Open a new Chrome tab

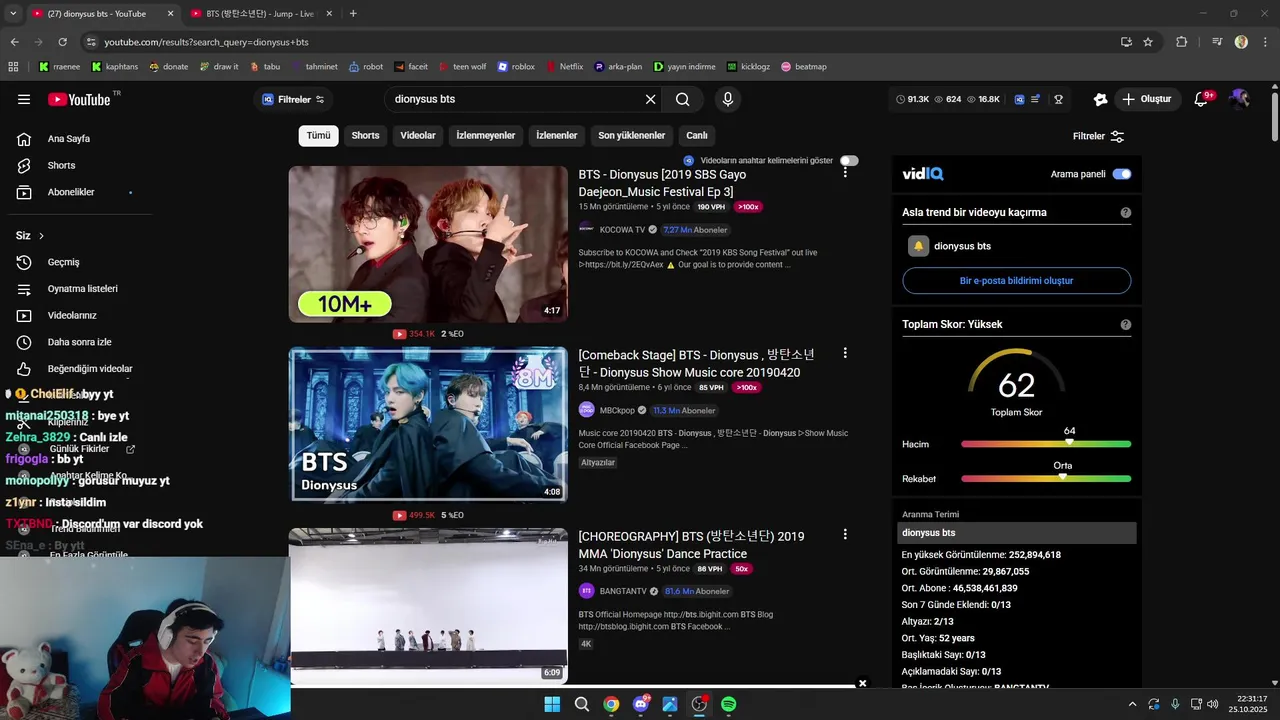point(353,13)
